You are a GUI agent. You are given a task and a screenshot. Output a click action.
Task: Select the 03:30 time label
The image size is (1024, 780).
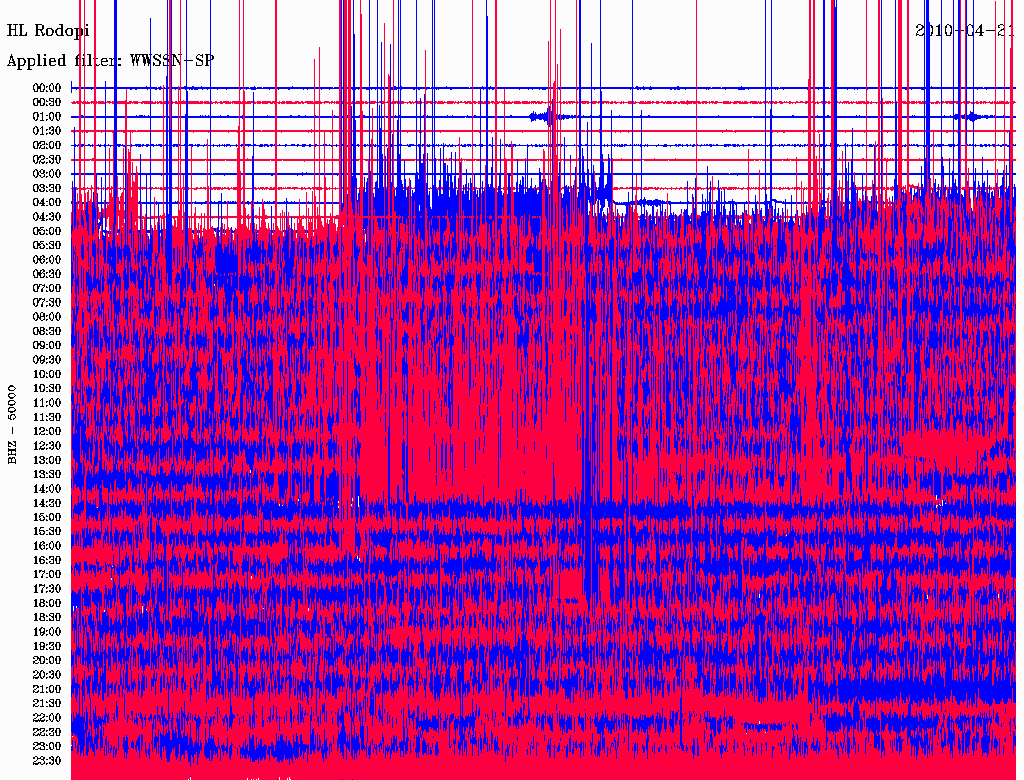coord(47,188)
